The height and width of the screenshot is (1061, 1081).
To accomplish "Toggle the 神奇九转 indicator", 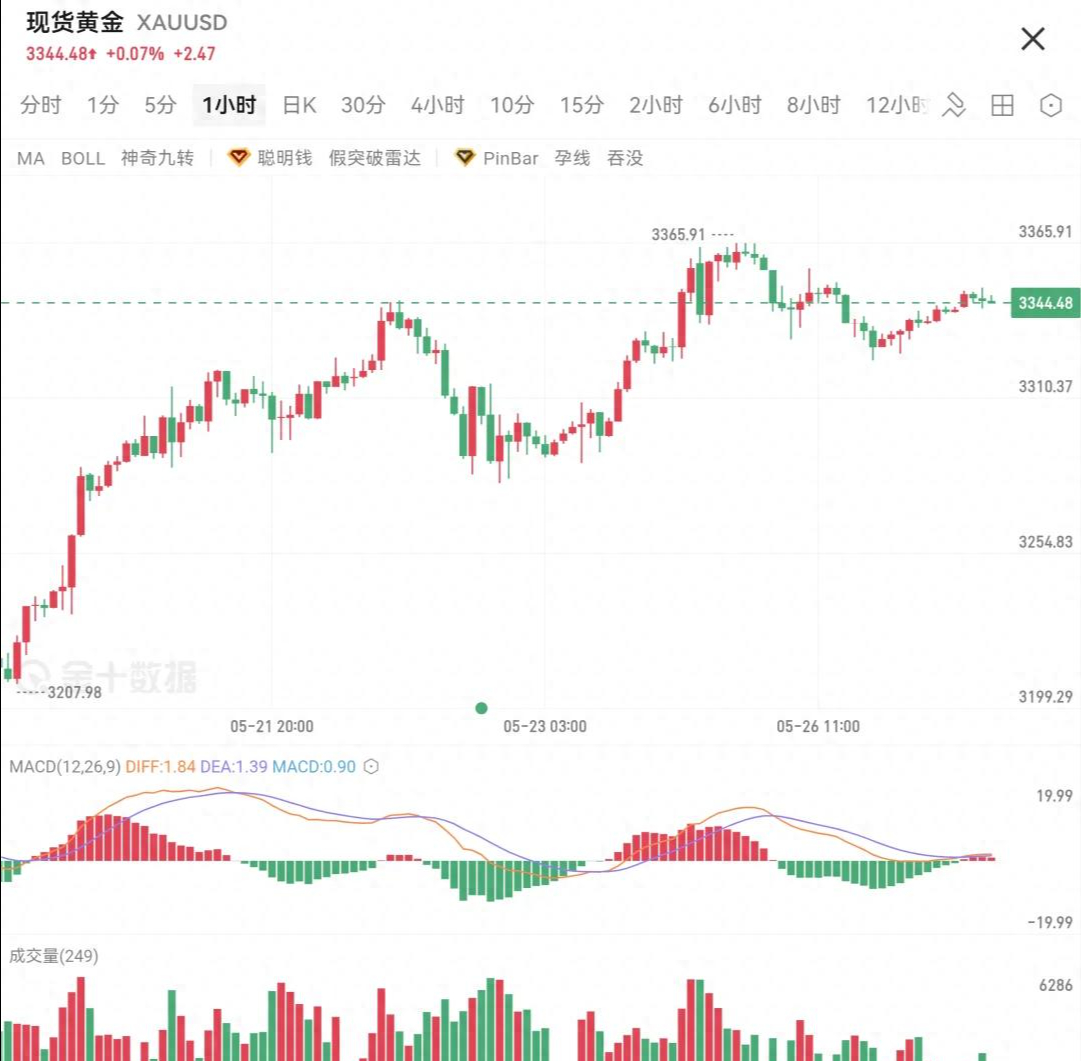I will (x=157, y=158).
